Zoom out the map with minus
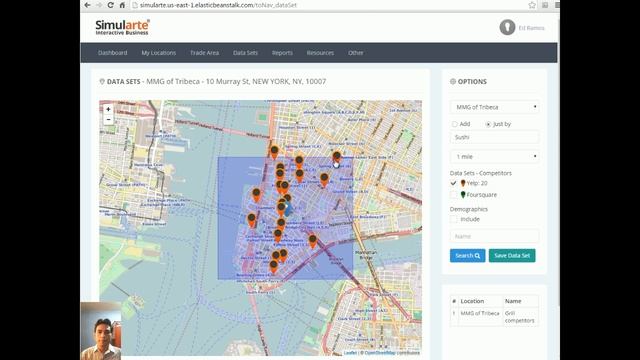 [108, 120]
